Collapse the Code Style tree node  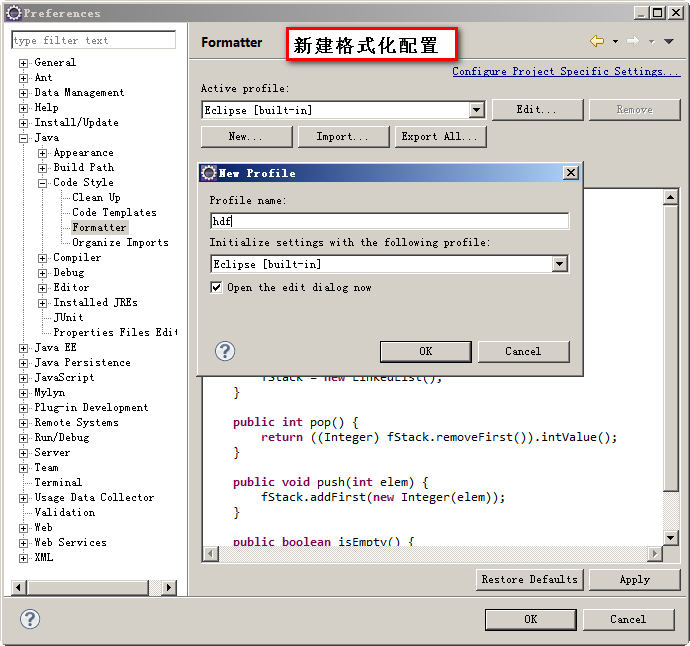[x=43, y=183]
